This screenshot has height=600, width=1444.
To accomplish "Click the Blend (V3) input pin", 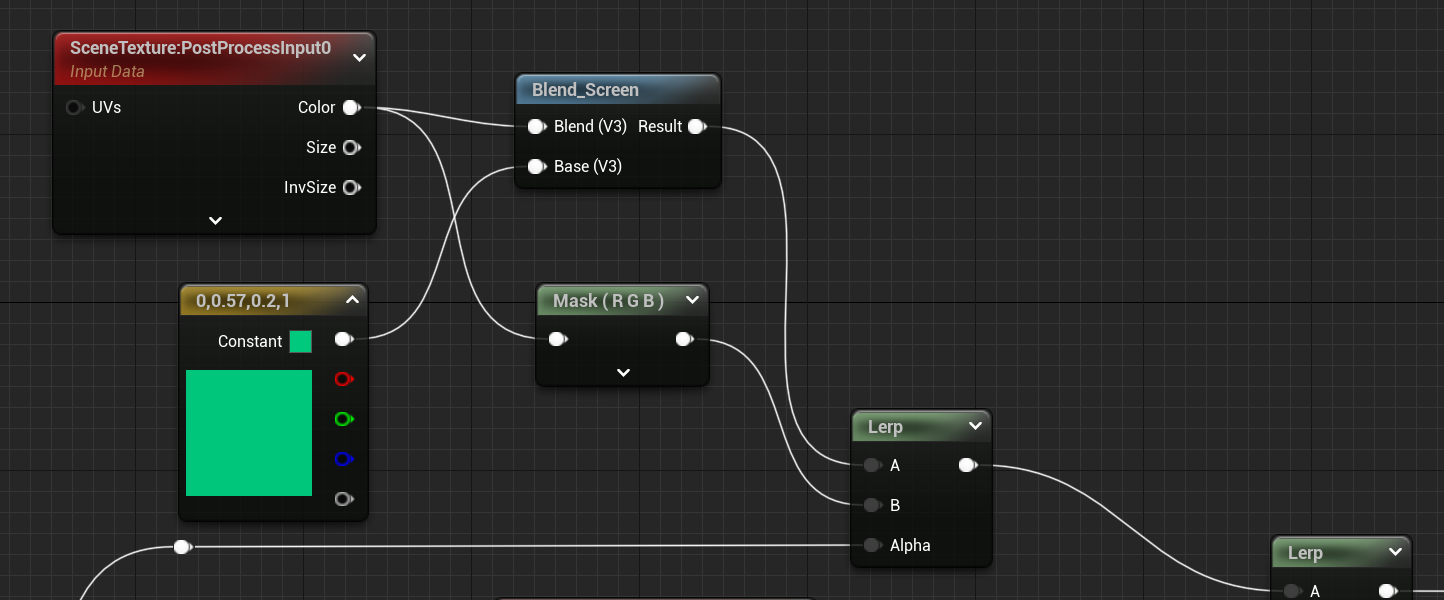I will [536, 127].
